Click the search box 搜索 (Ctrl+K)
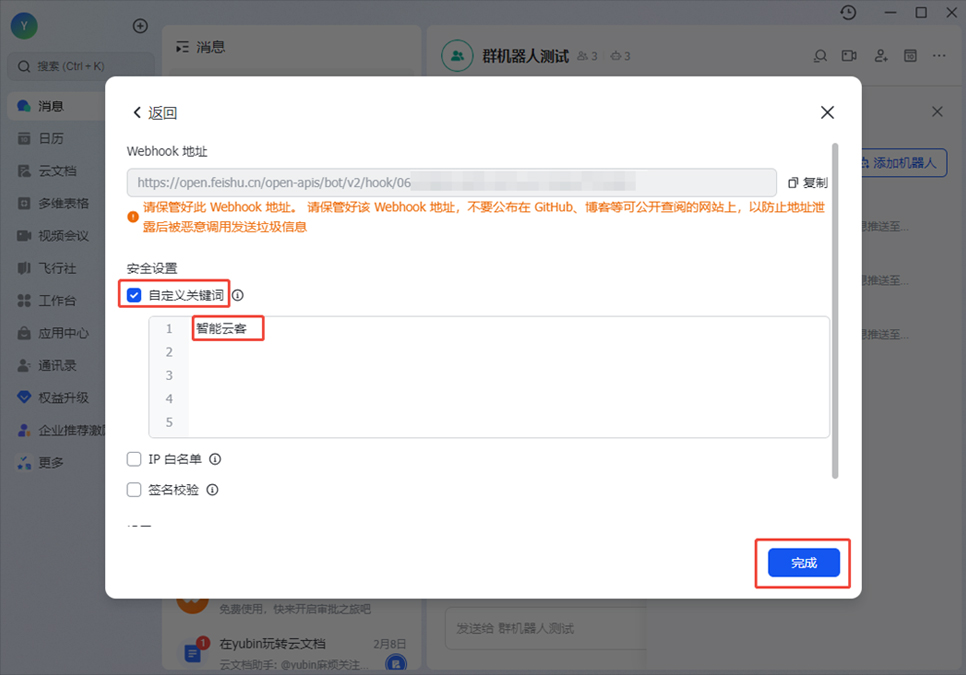This screenshot has width=966, height=675. (81, 66)
